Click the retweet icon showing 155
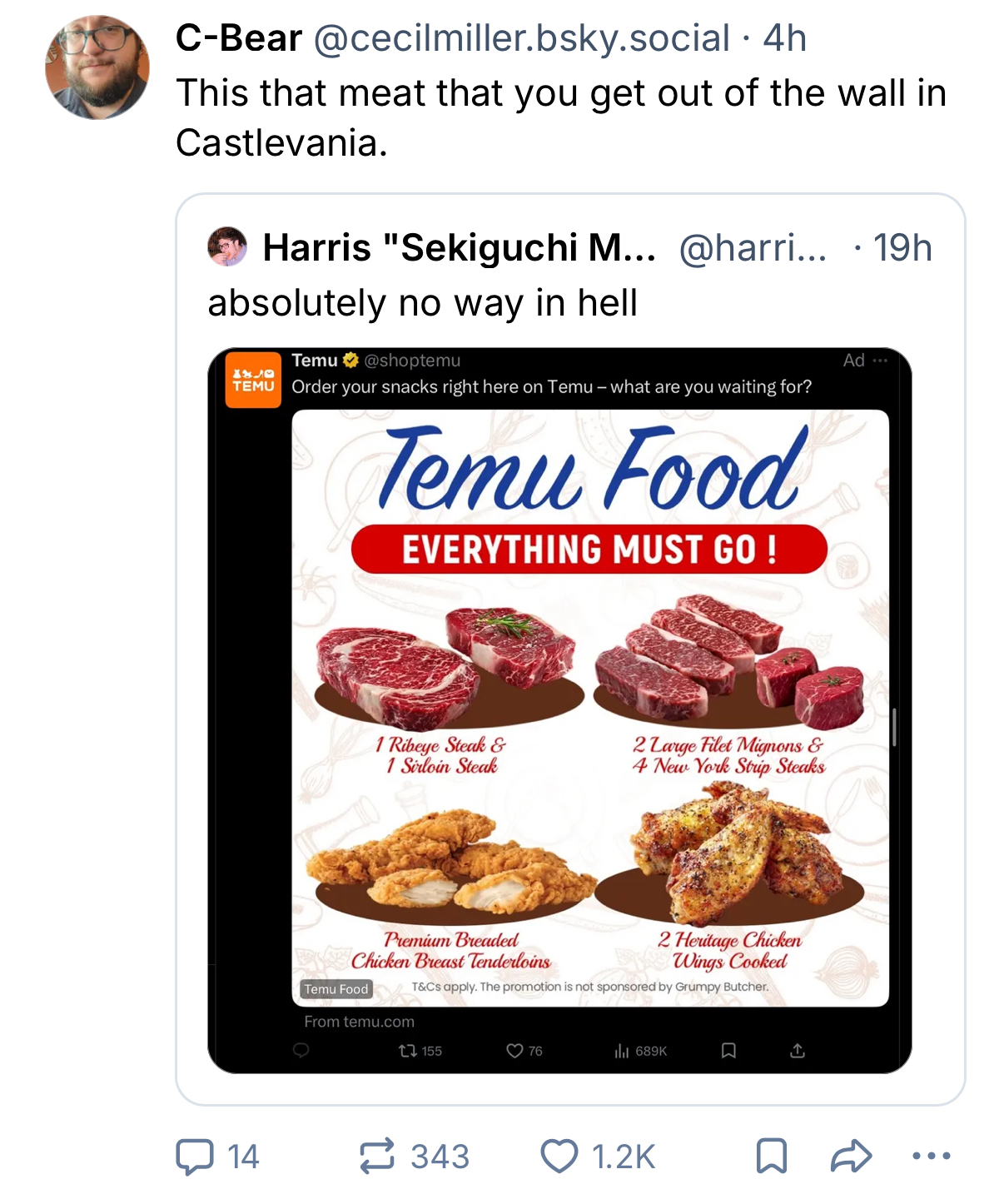 click(408, 1051)
